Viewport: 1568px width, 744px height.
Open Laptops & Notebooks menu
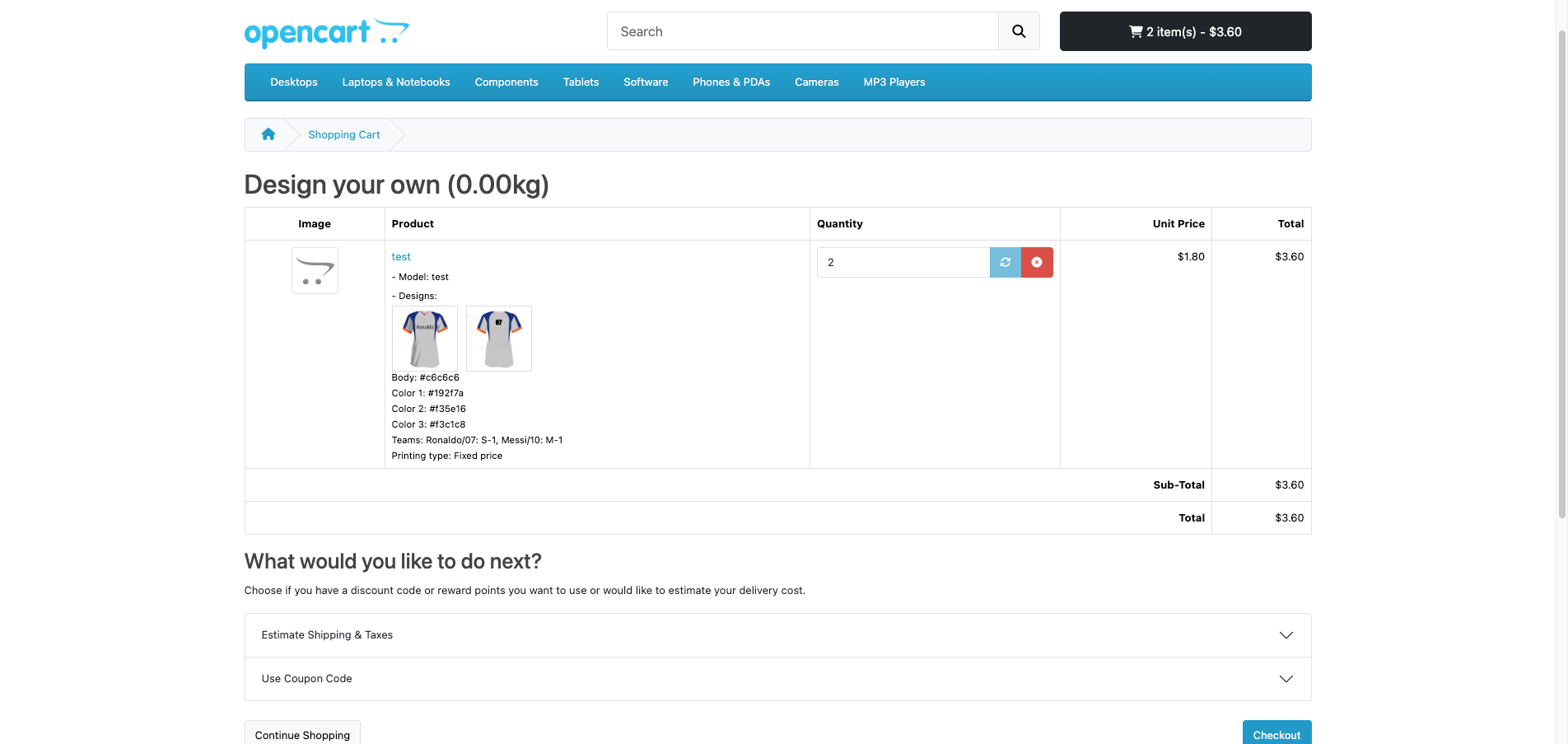click(x=396, y=82)
